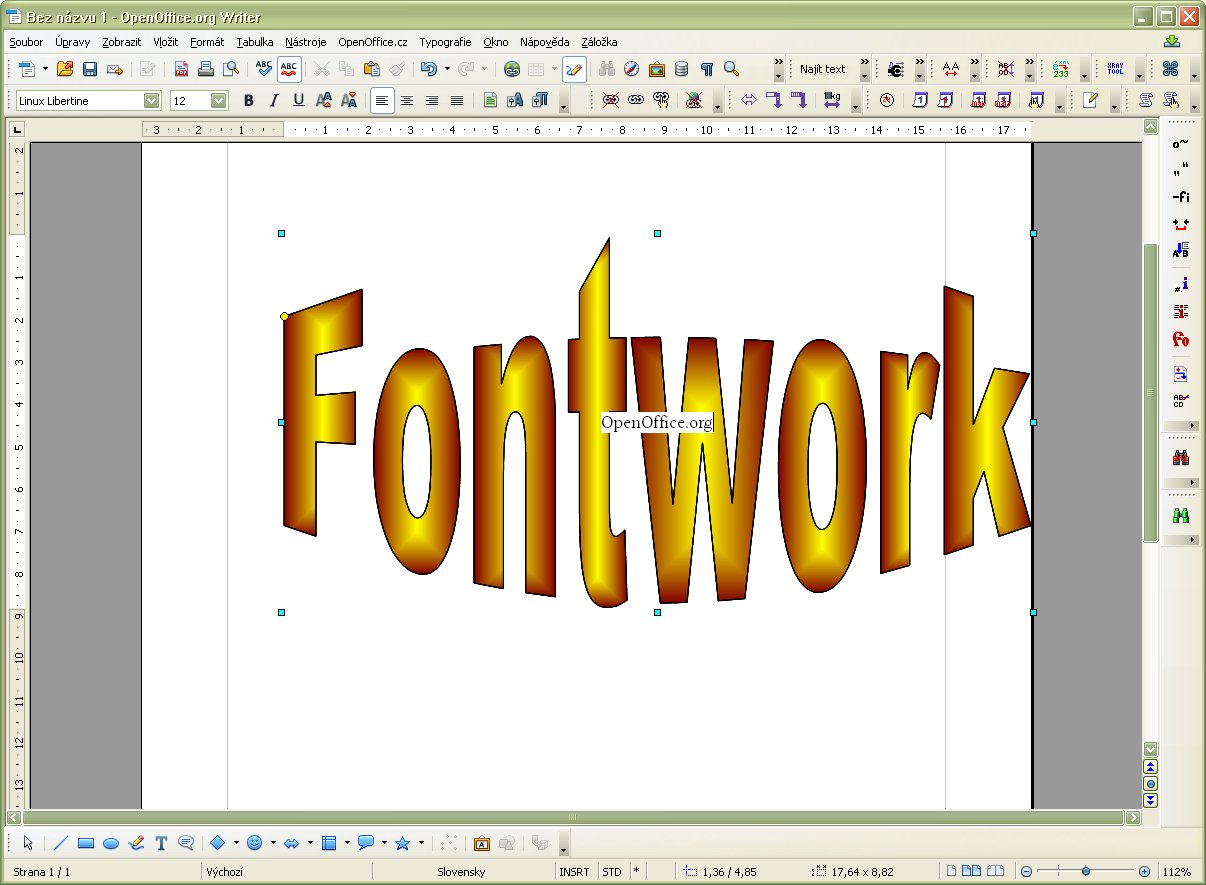The height and width of the screenshot is (885, 1206).
Task: Click Strana 1 / 1 page indicator
Action: pos(42,872)
